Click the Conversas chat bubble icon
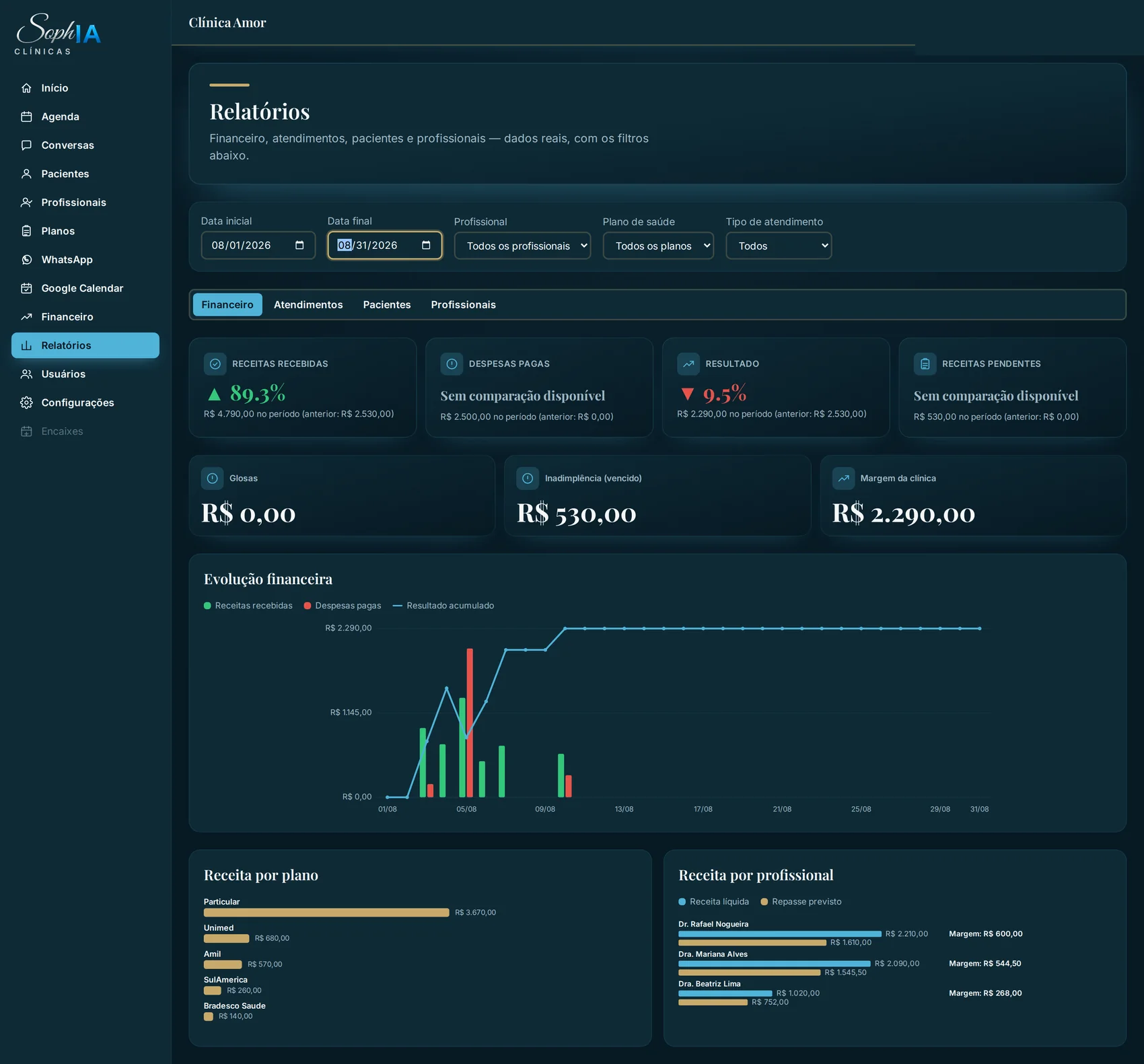This screenshot has width=1144, height=1064. [26, 145]
